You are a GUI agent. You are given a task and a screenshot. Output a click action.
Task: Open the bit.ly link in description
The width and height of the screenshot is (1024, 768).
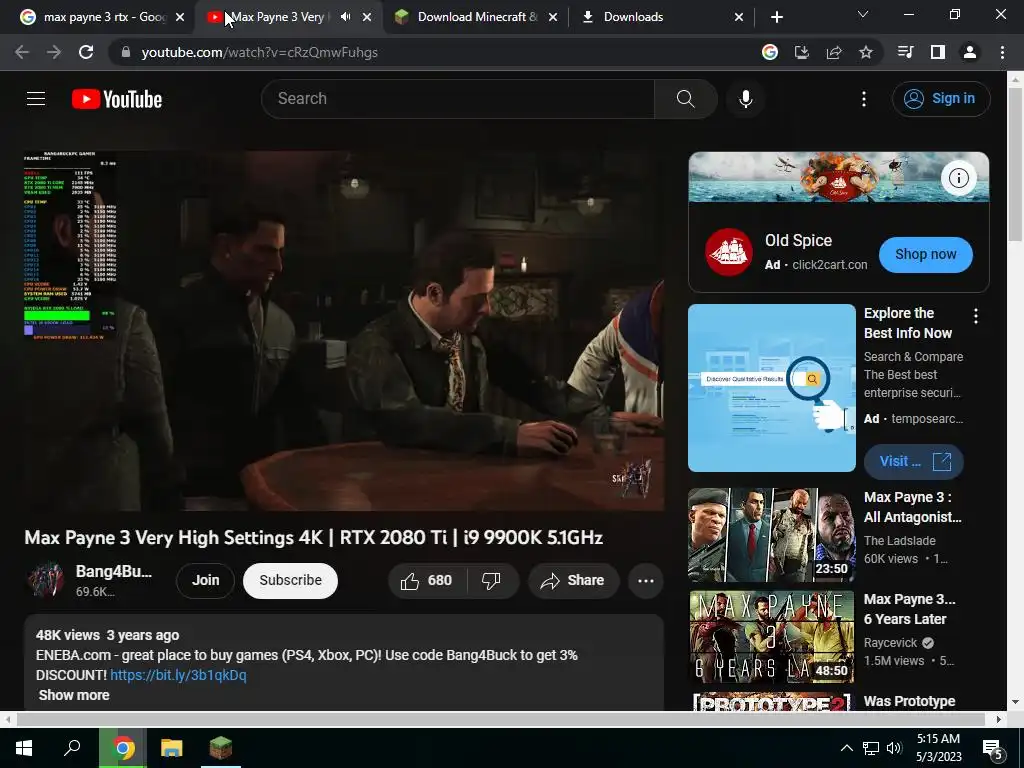(x=178, y=675)
